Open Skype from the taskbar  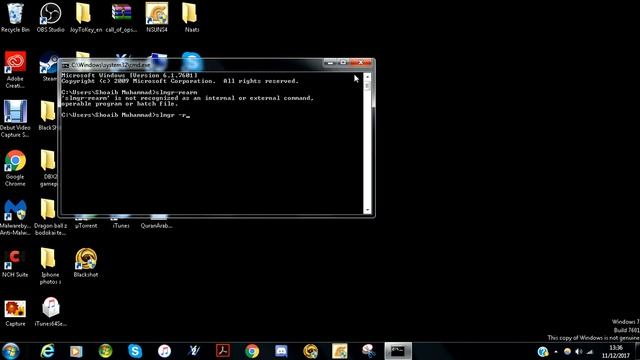135,351
